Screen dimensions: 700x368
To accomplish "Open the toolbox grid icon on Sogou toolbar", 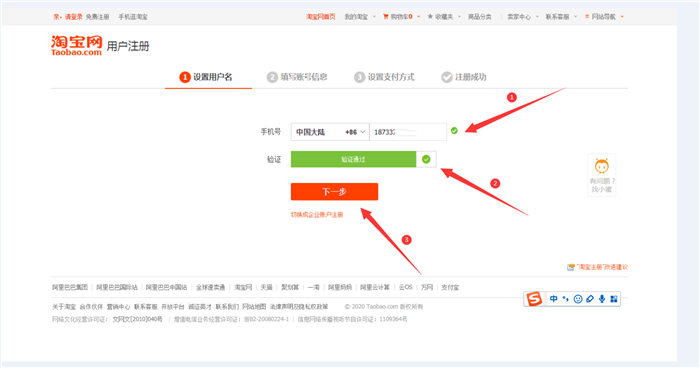I will click(x=614, y=299).
